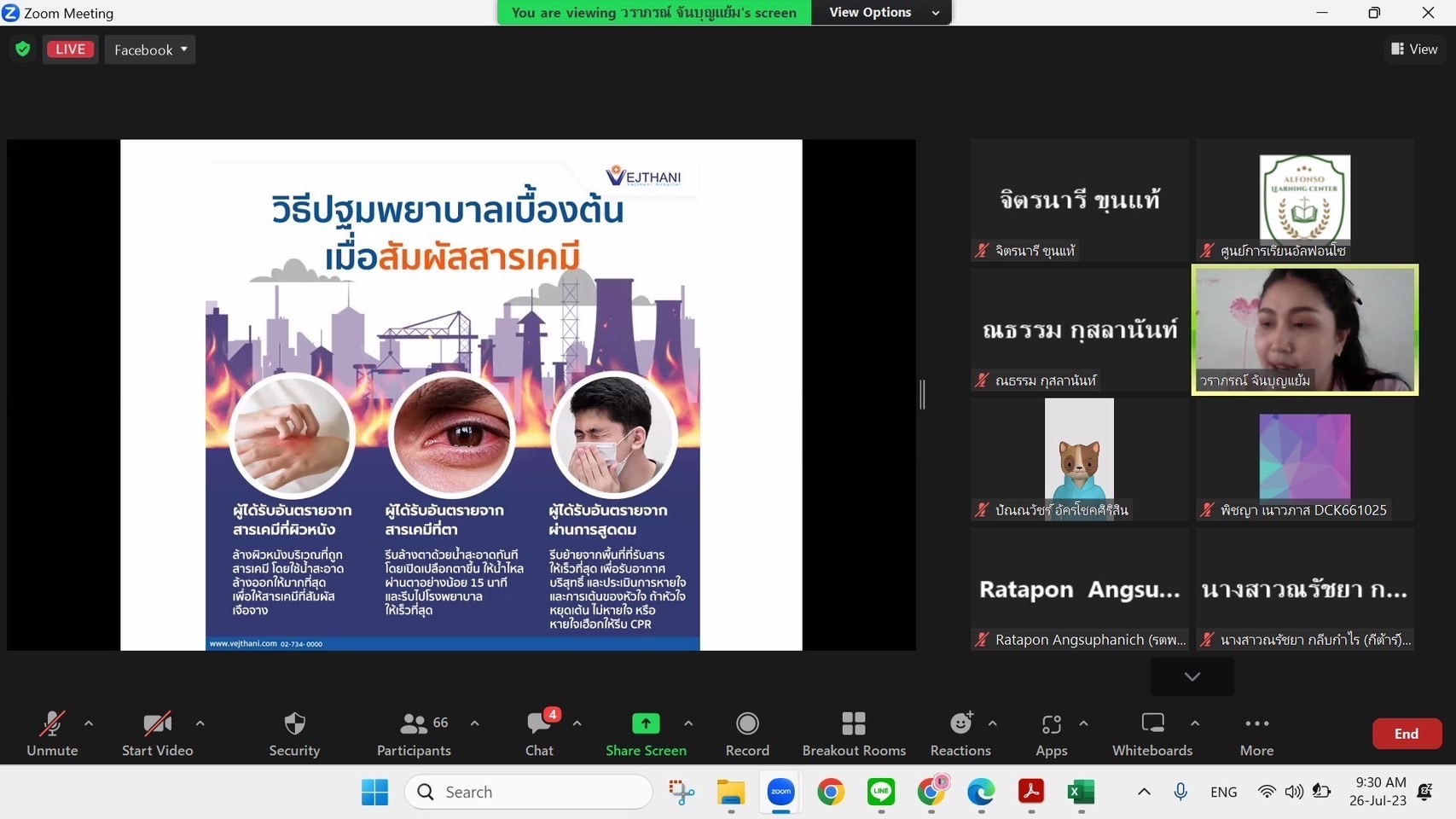
Task: Click the red End meeting button
Action: (x=1406, y=734)
